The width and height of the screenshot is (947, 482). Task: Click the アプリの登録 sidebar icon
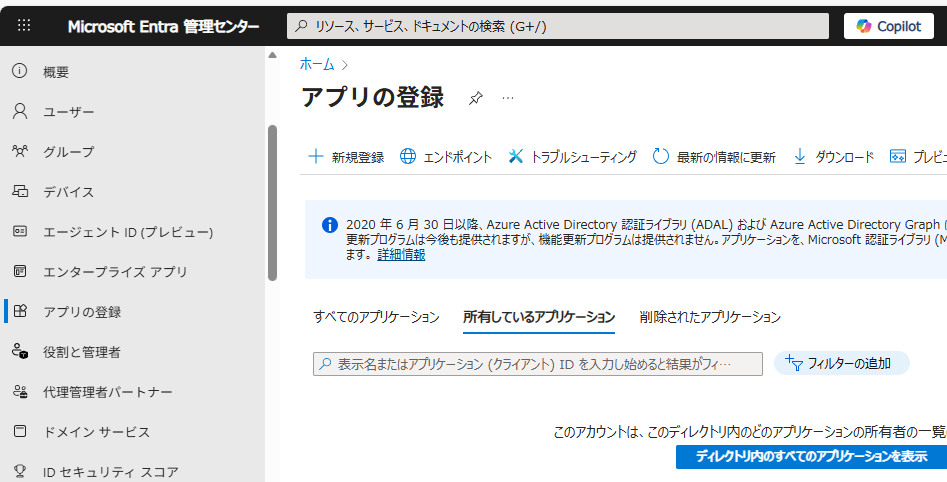20,311
